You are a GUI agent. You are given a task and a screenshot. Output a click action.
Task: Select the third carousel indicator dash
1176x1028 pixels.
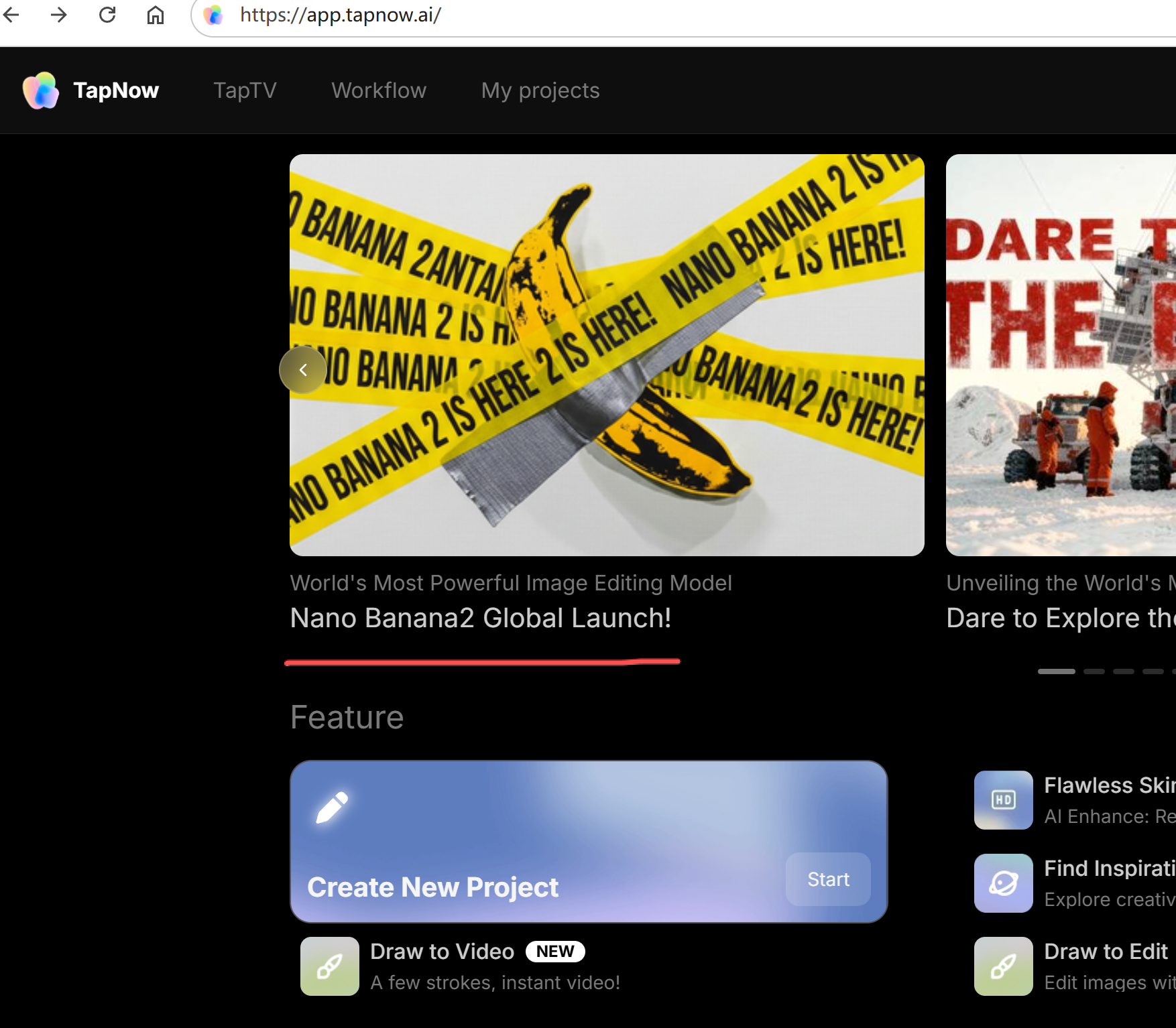1124,671
